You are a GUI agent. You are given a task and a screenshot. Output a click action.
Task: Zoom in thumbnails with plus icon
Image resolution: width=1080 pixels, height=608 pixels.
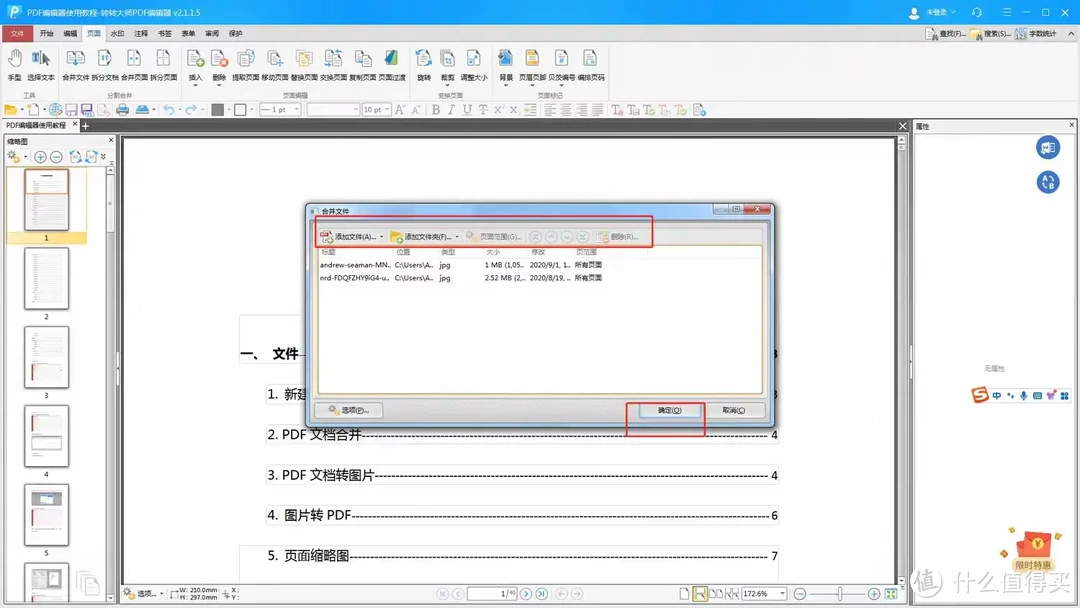(40, 157)
